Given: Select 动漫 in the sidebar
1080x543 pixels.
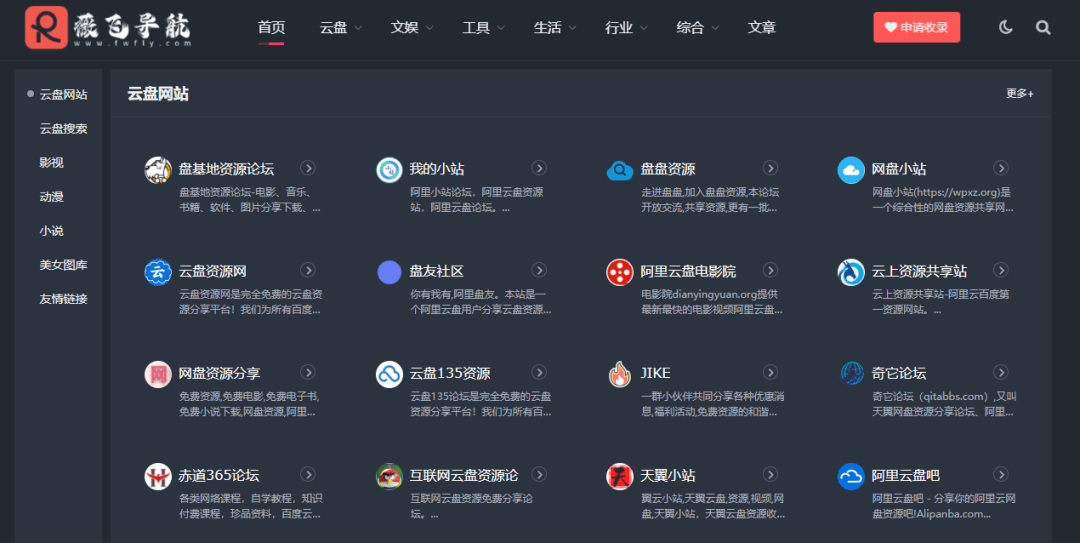Looking at the screenshot, I should pos(52,197).
